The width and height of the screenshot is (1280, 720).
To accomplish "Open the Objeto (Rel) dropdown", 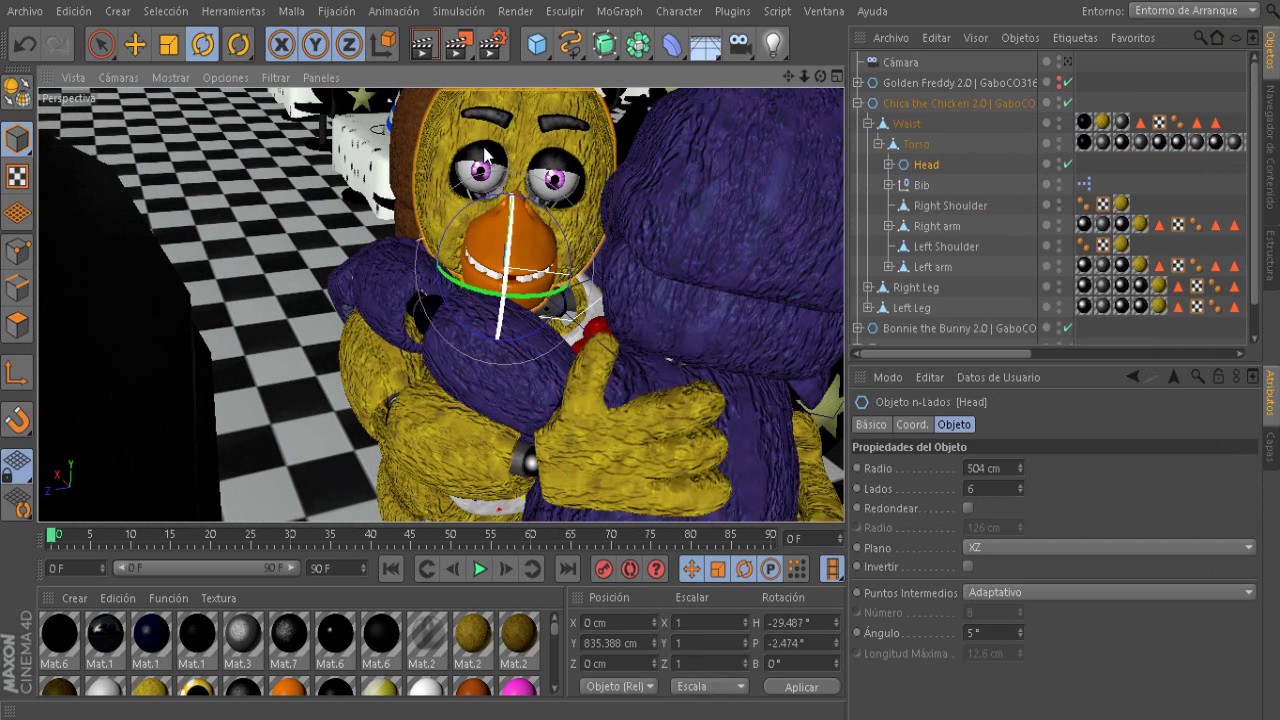I will click(x=620, y=686).
